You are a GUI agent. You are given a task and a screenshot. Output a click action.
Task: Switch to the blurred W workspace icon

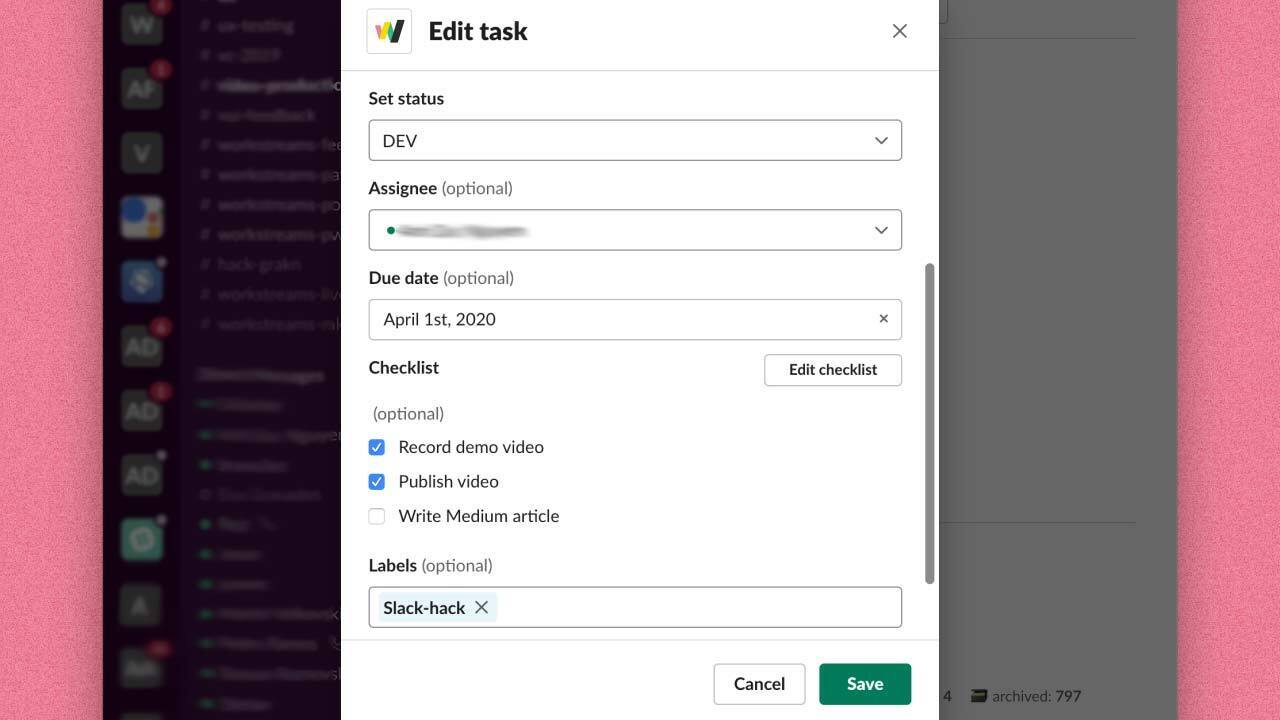[x=141, y=22]
